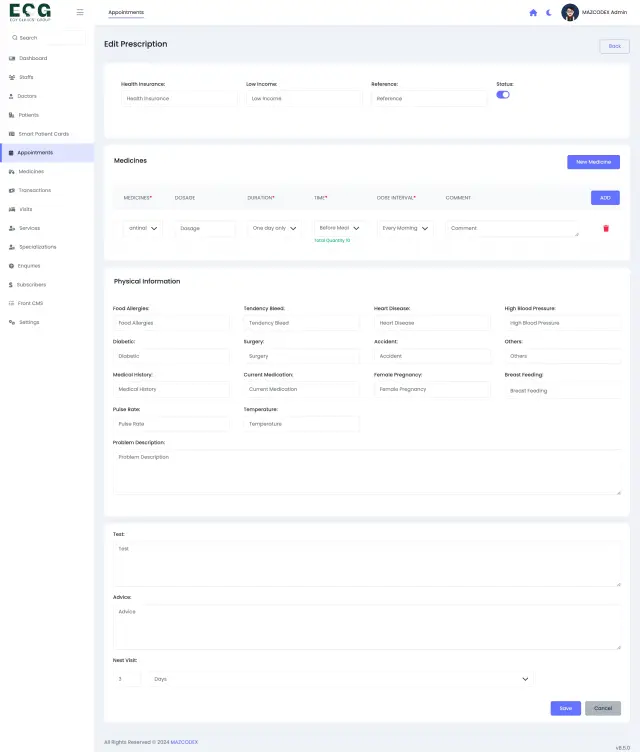Delete the antinal medicine row with trash icon

(606, 228)
